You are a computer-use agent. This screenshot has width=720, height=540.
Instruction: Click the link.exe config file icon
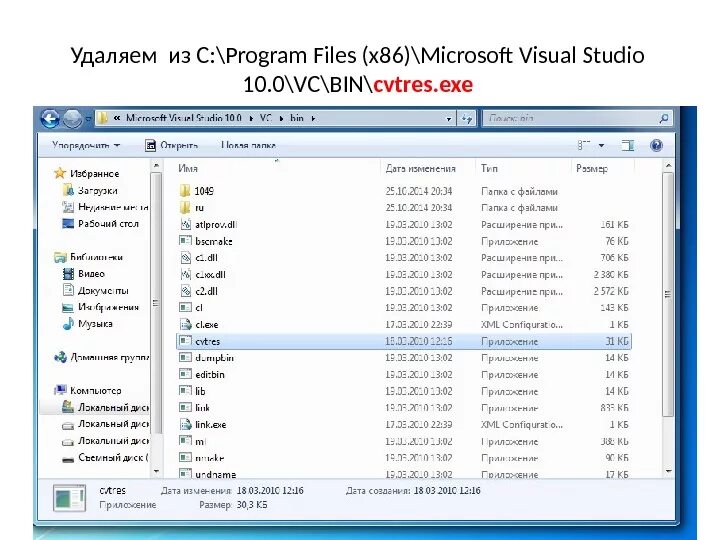(x=185, y=425)
